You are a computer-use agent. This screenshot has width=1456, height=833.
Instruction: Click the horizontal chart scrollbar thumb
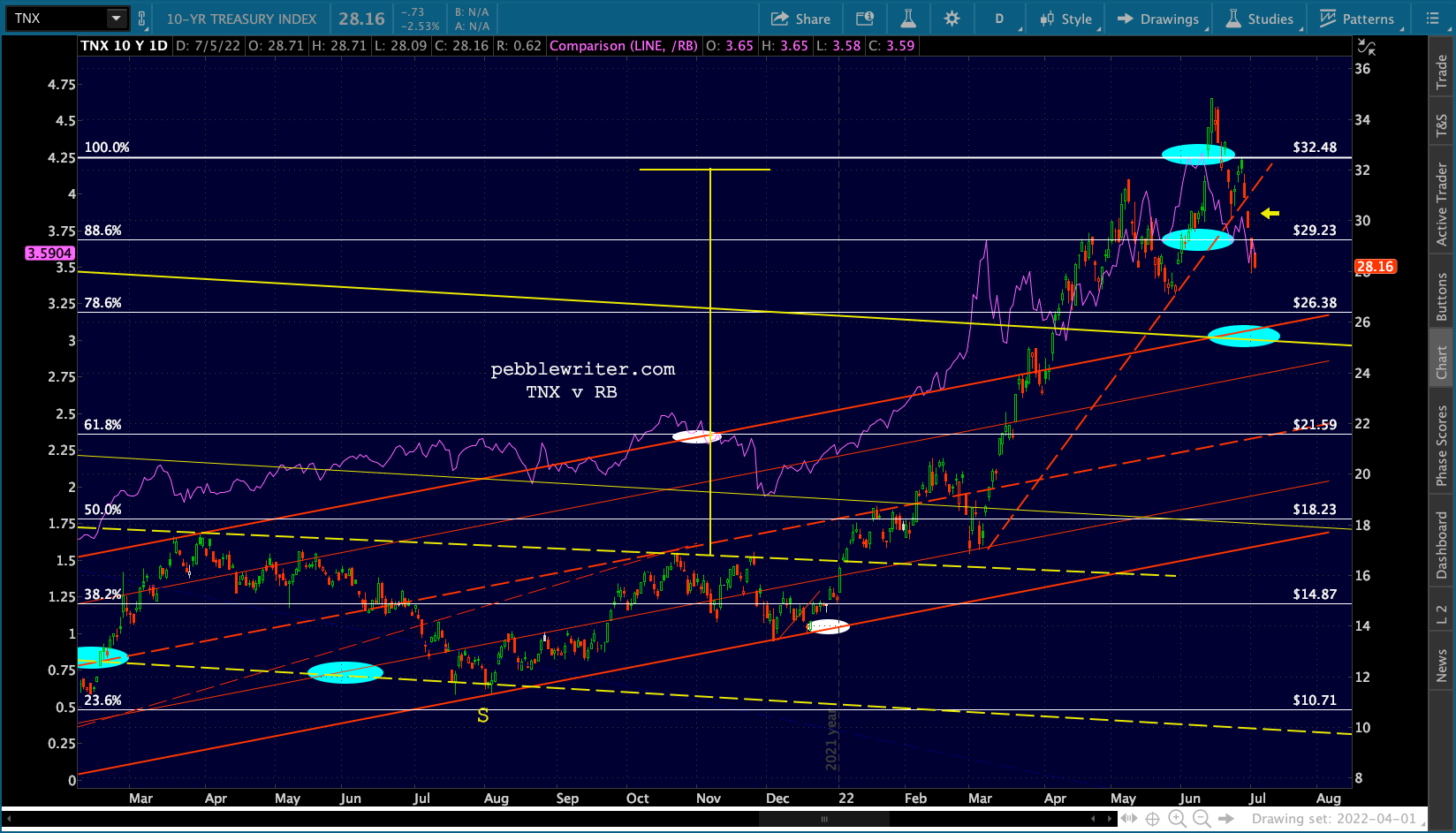823,819
